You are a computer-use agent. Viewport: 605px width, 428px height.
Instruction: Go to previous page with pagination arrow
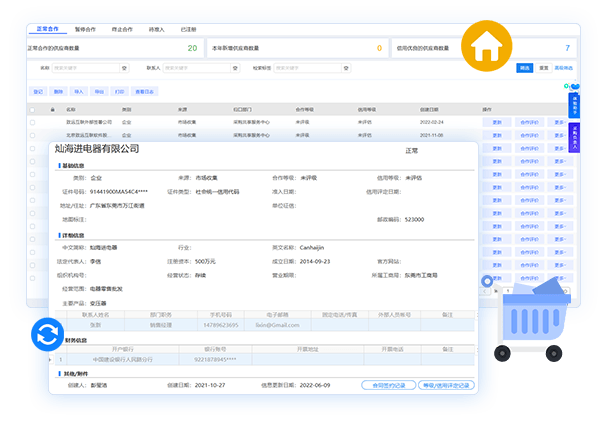point(485,291)
